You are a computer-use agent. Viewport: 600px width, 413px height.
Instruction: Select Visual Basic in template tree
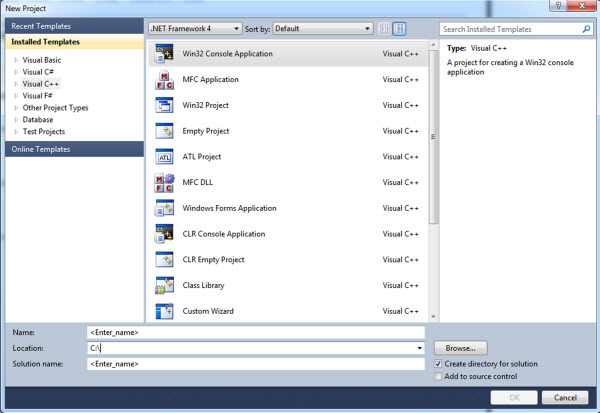click(x=42, y=60)
